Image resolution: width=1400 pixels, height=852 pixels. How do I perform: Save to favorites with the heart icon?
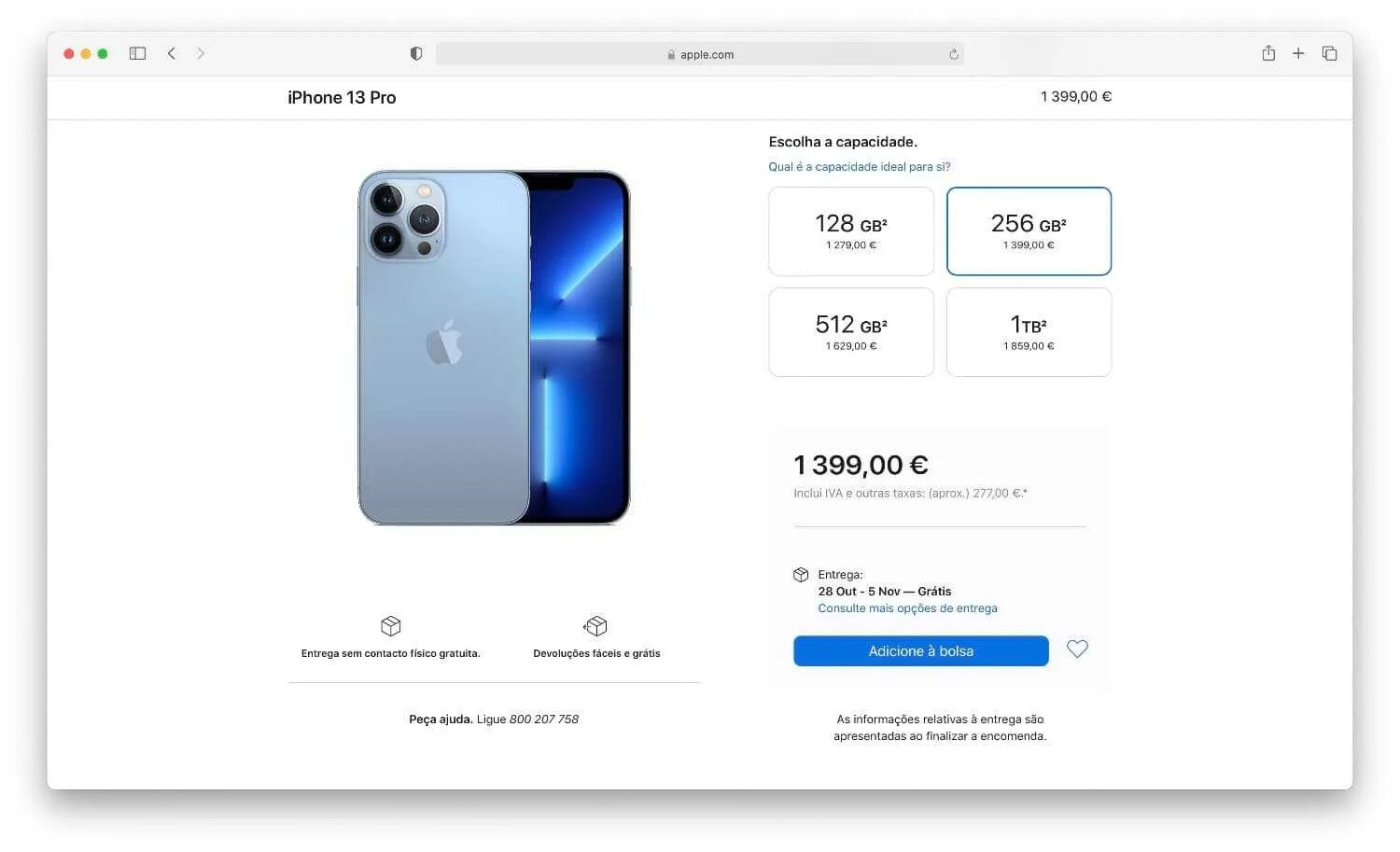coord(1077,649)
